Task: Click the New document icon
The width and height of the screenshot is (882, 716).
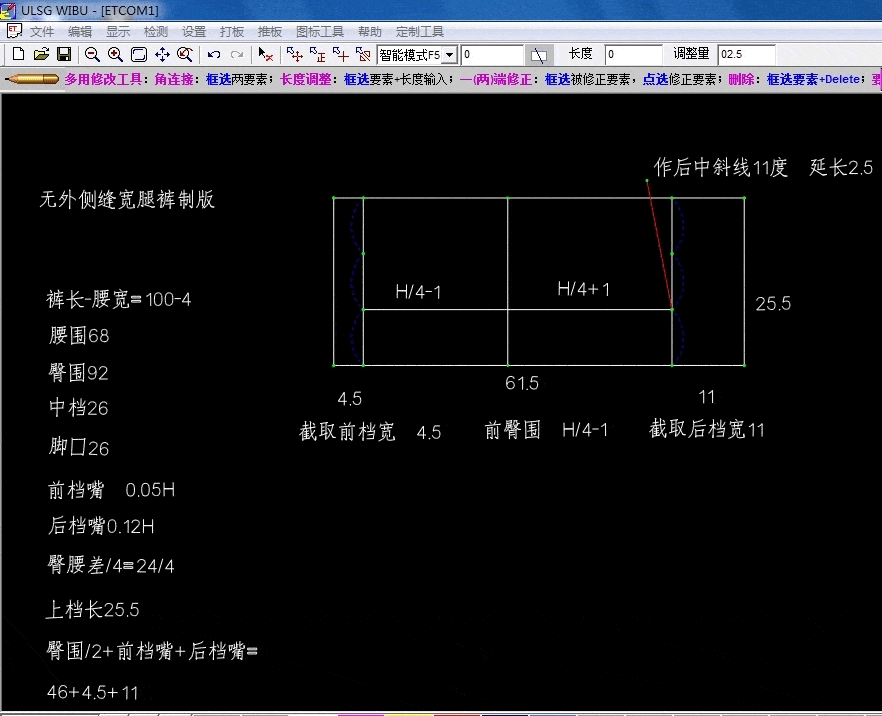Action: point(17,55)
